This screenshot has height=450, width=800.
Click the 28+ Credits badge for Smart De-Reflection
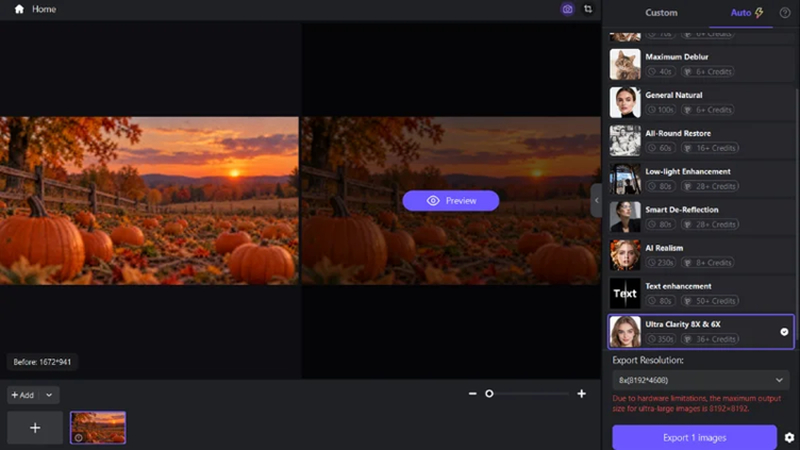[710, 224]
